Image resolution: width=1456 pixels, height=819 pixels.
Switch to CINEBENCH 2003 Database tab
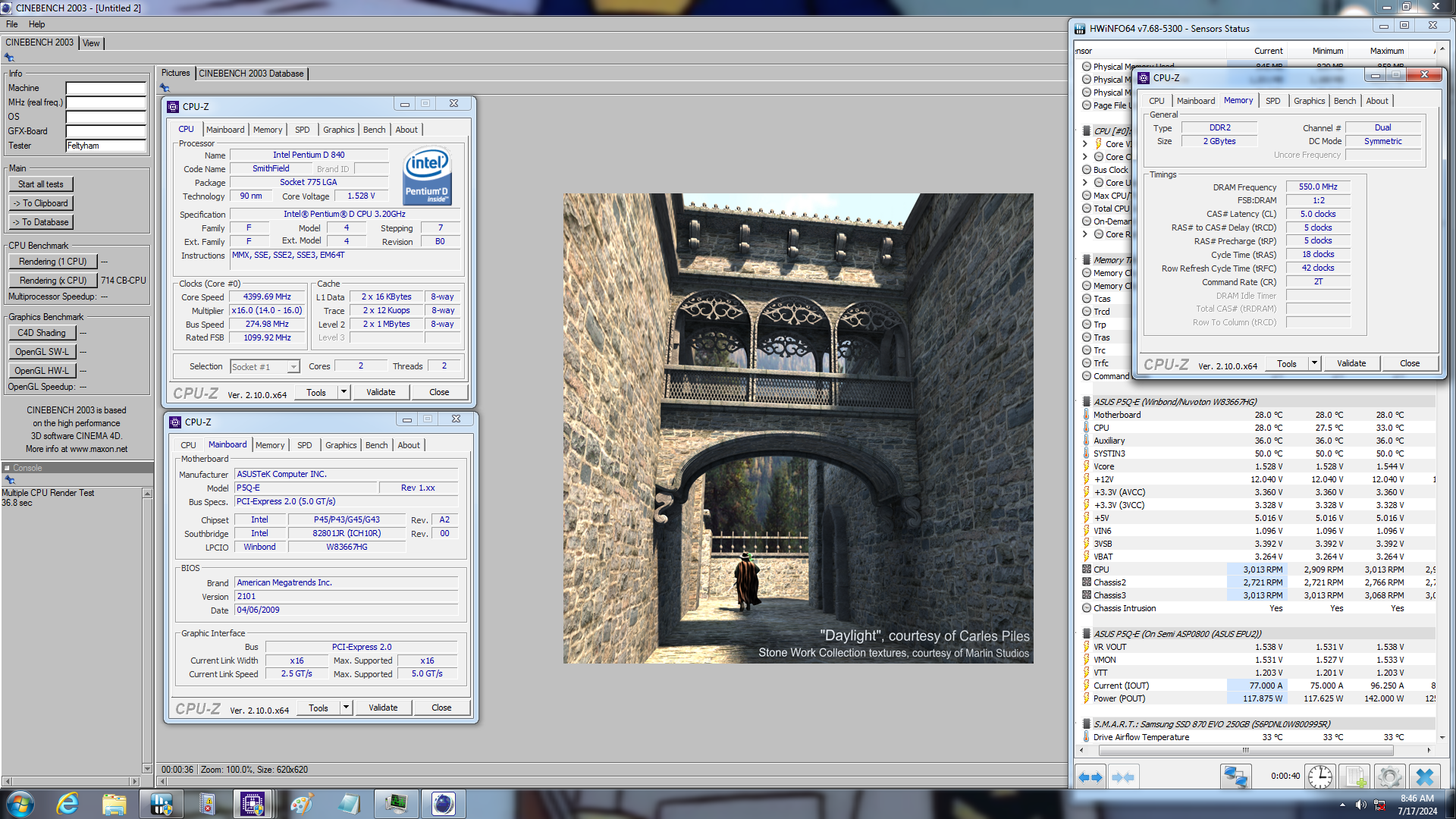pyautogui.click(x=251, y=74)
